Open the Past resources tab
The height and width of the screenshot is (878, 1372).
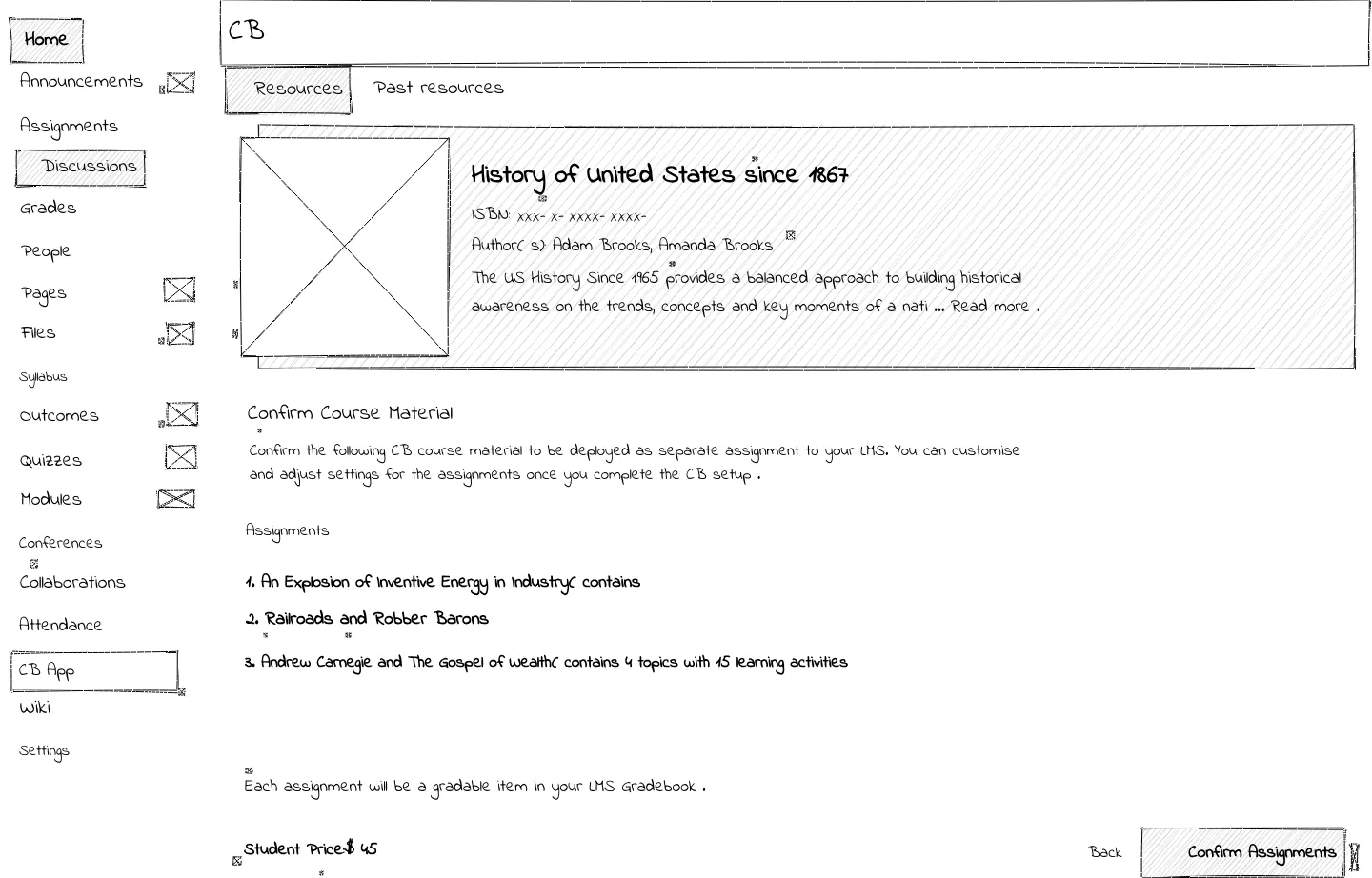click(438, 88)
